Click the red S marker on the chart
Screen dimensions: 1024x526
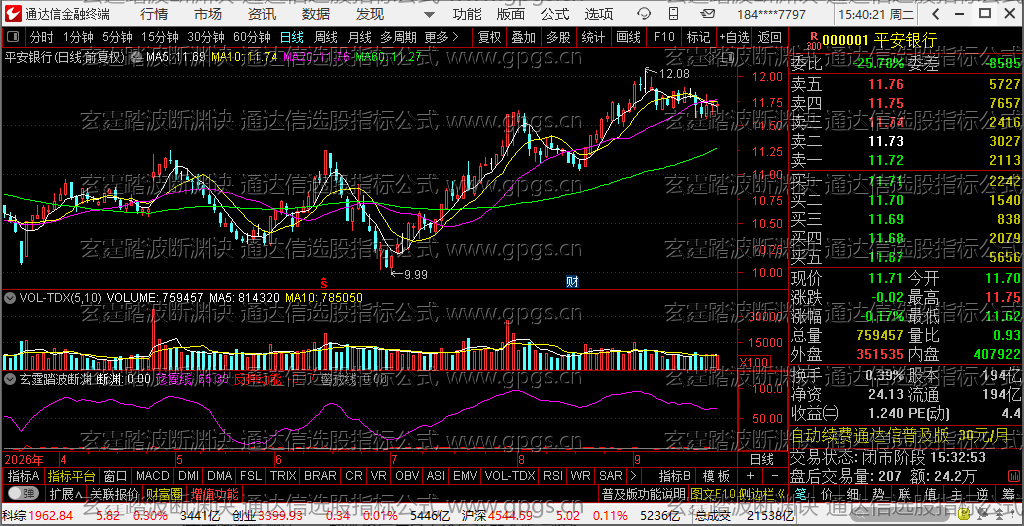(323, 282)
